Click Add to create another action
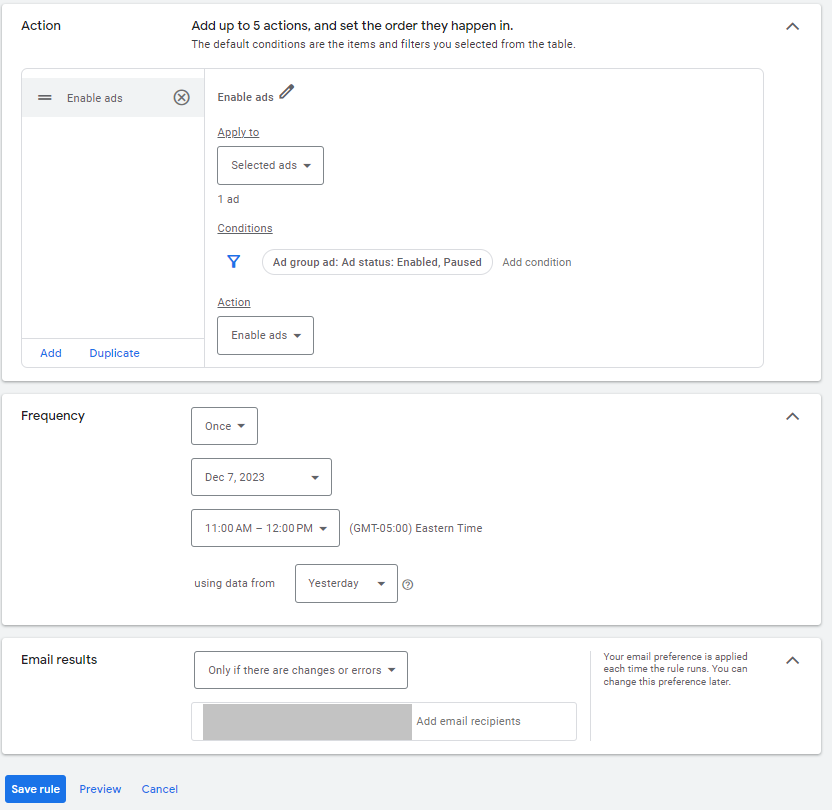Screen dimensions: 832x810 51,353
